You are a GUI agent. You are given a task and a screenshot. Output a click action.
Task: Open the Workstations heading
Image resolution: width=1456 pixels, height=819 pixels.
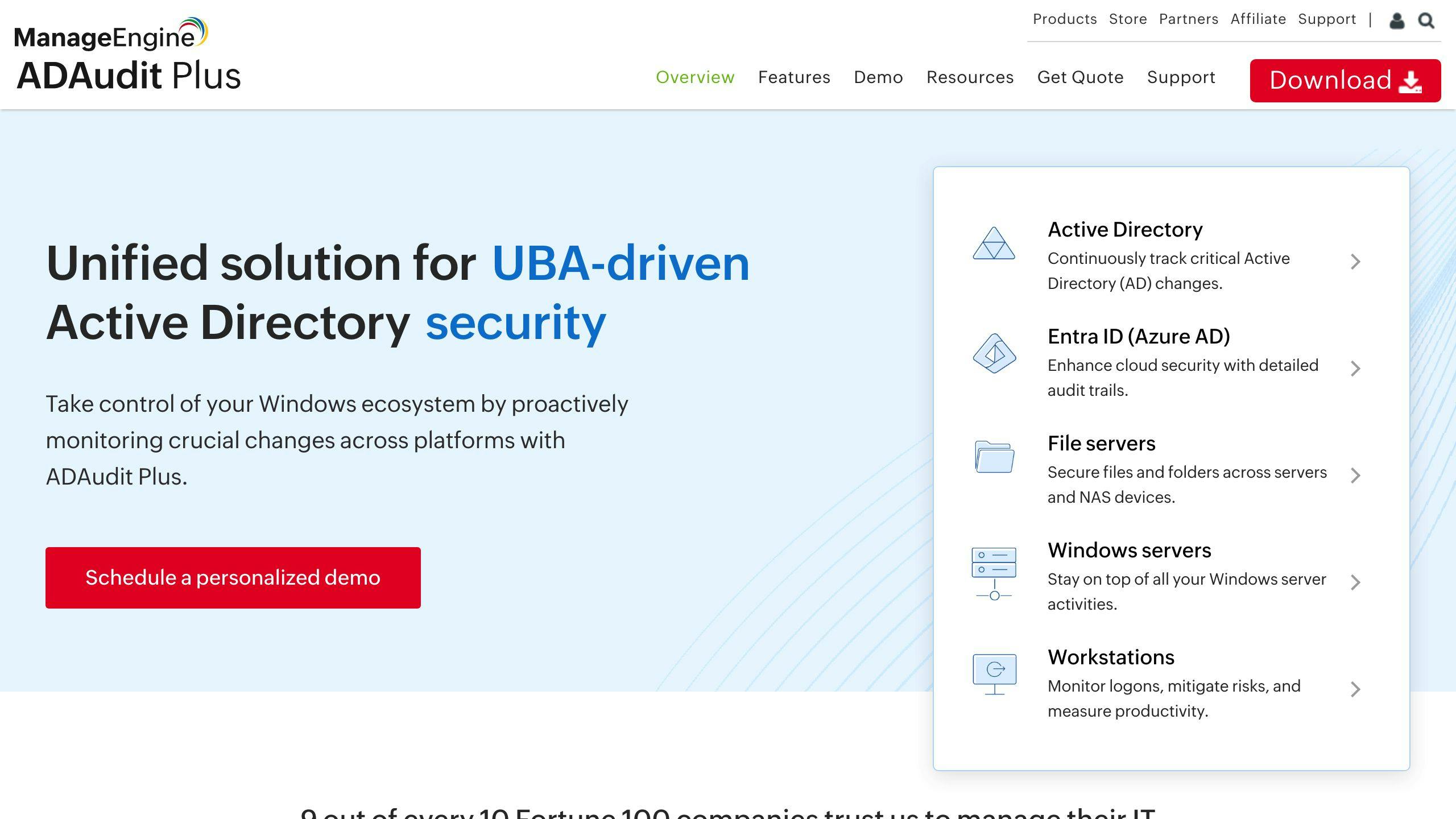(x=1111, y=657)
